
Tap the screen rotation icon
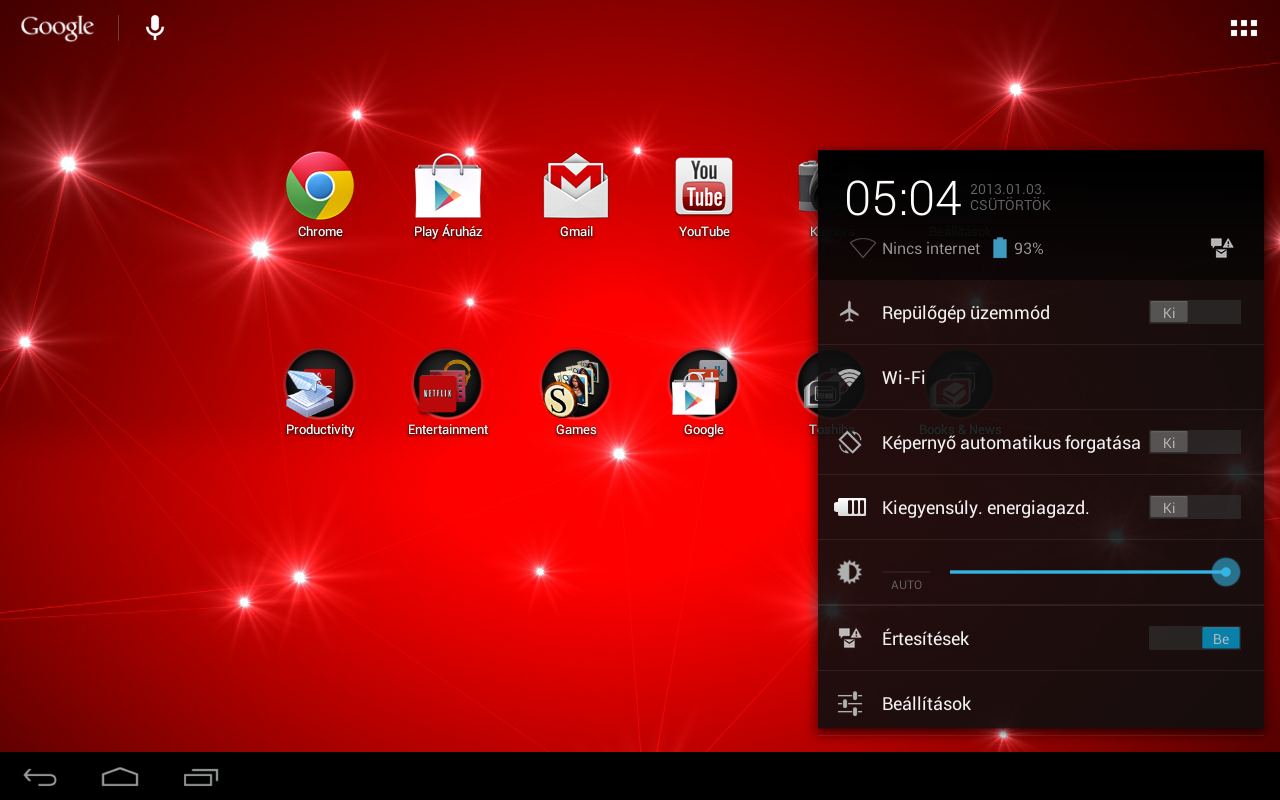[x=850, y=442]
